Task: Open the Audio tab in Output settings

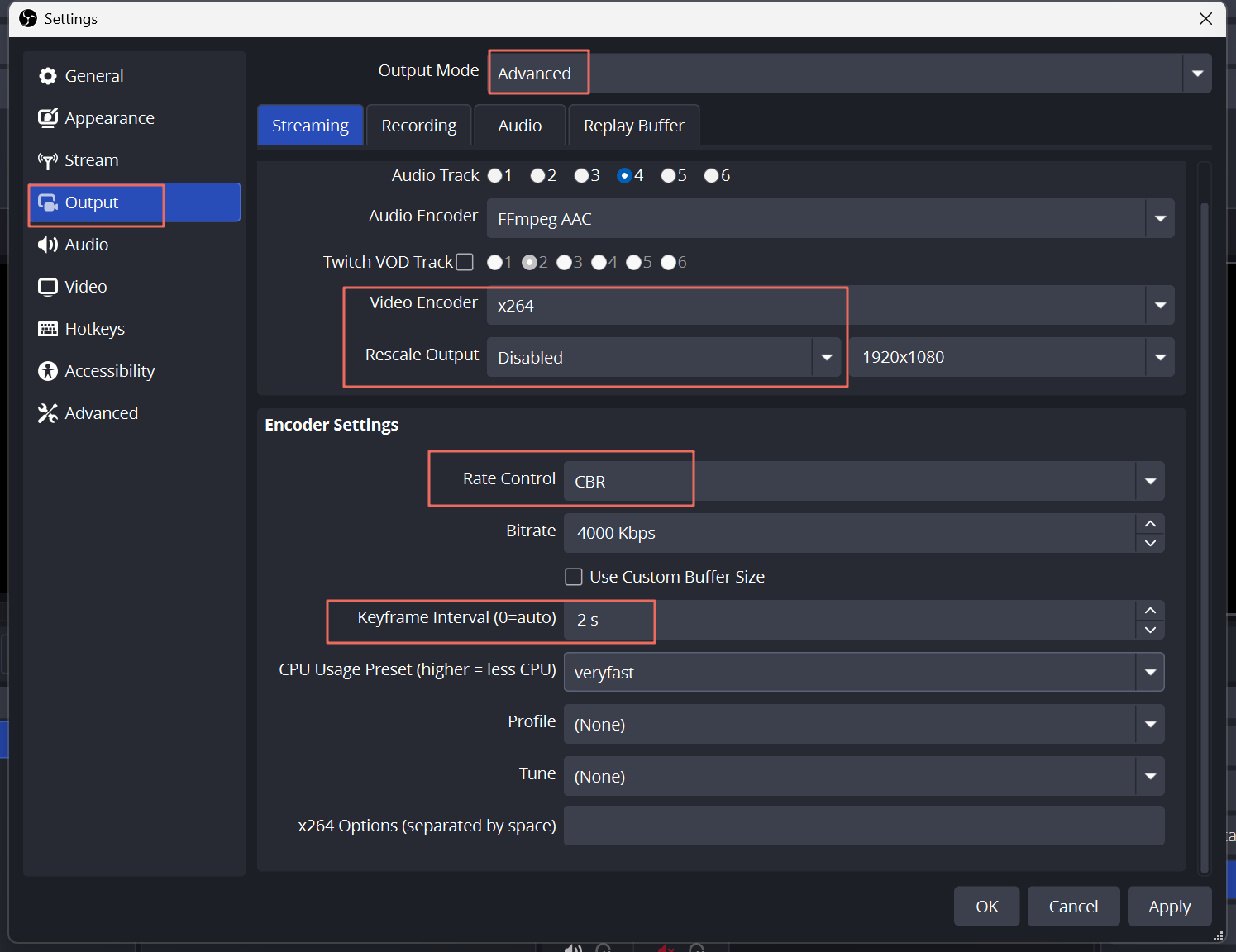Action: tap(520, 125)
